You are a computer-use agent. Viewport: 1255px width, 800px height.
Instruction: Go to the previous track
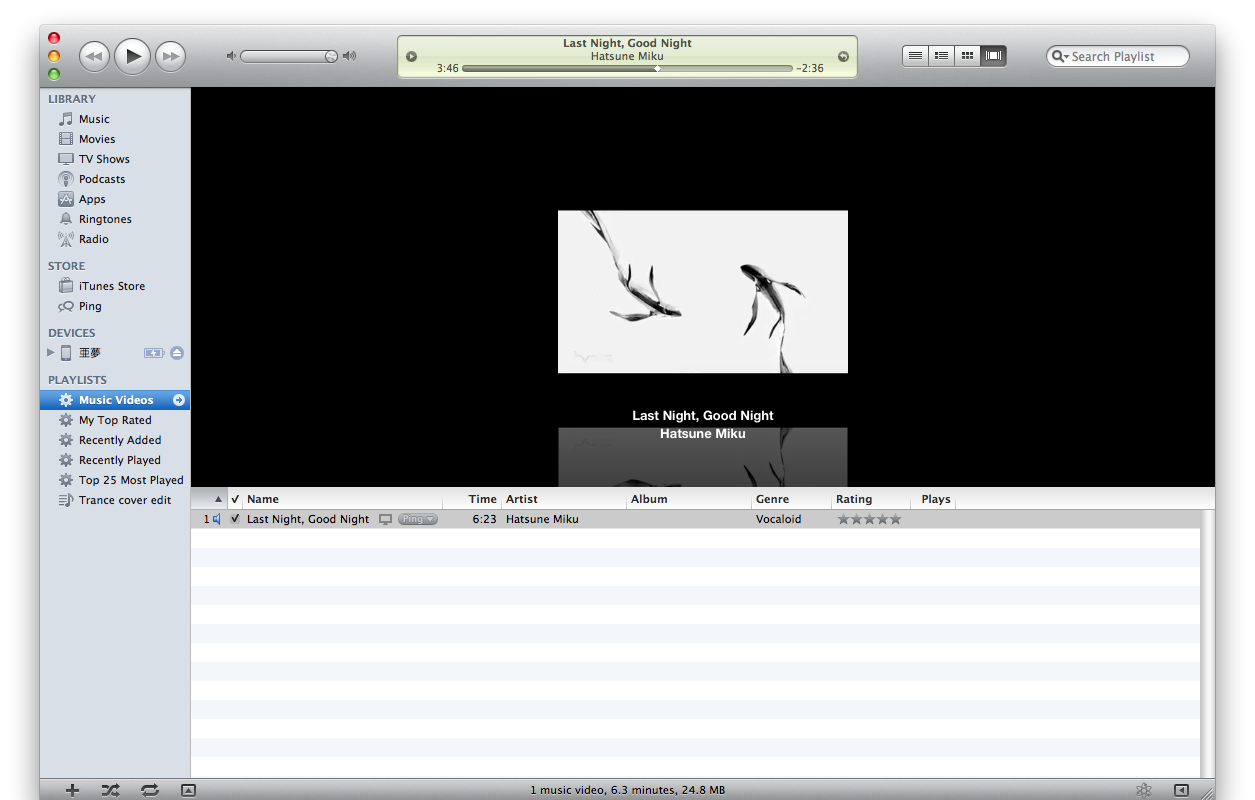pyautogui.click(x=94, y=56)
